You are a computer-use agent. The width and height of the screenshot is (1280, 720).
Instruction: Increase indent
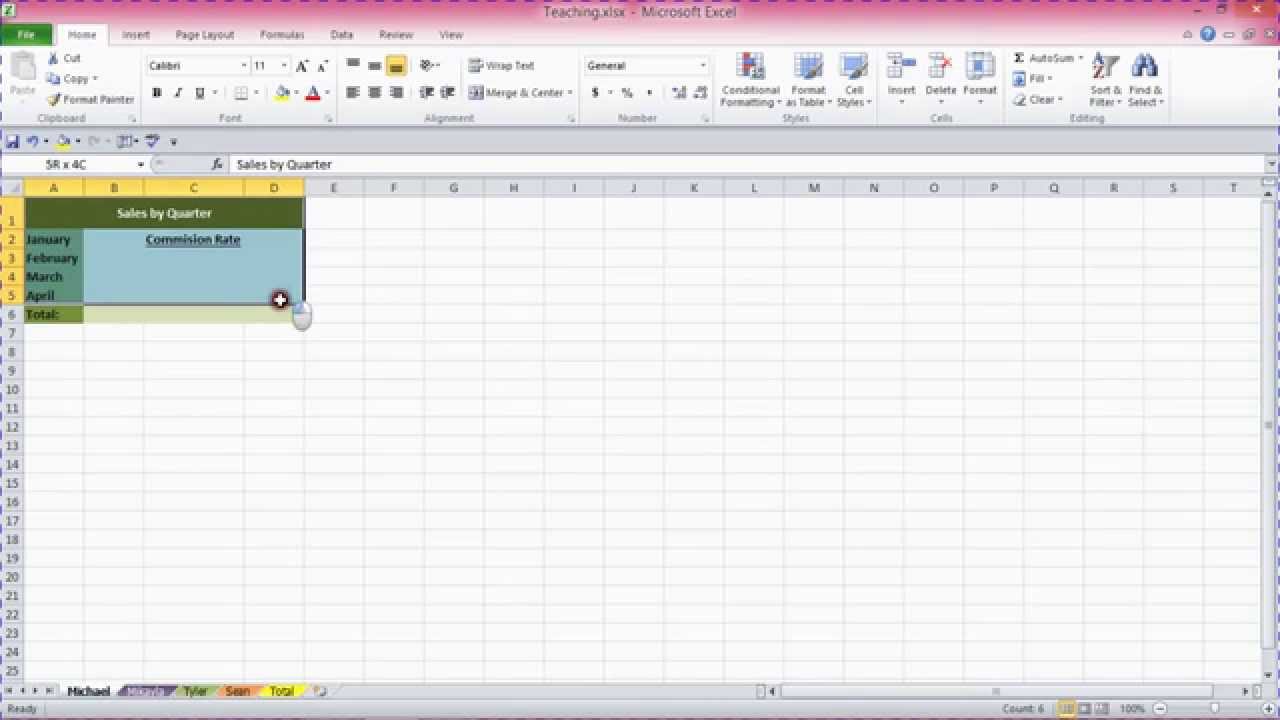tap(447, 92)
